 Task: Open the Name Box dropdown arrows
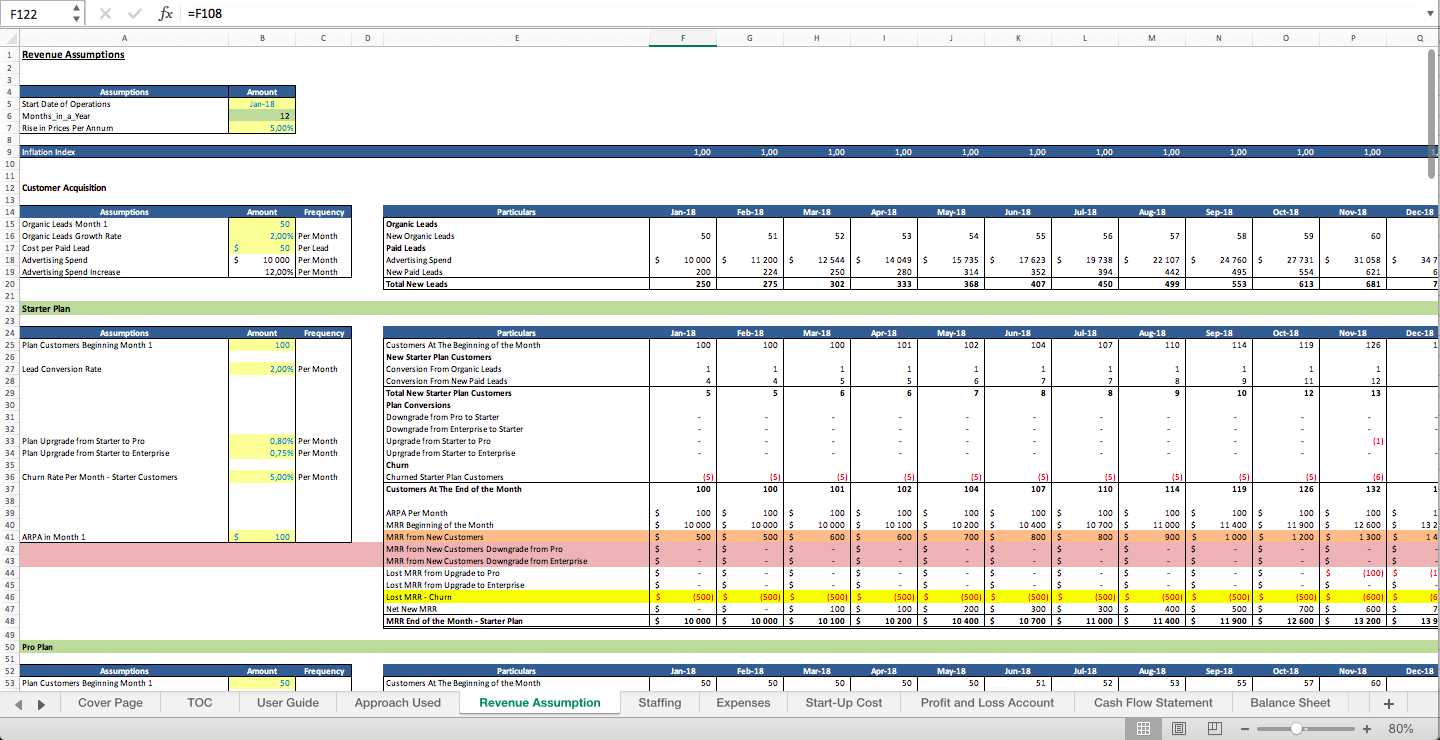pos(77,14)
